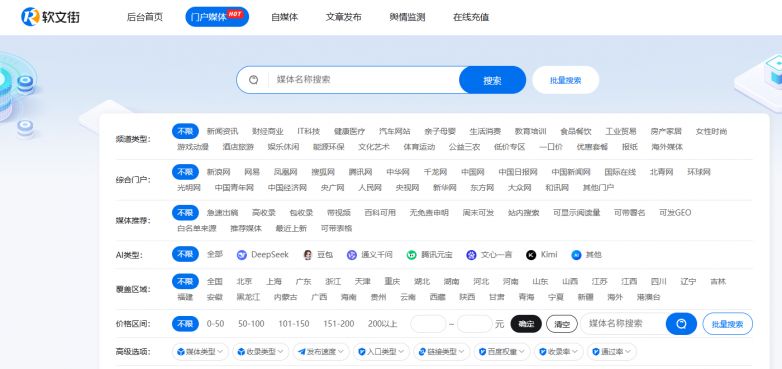Select the 文心一言 AI type filter
782x369 pixels.
(x=489, y=255)
